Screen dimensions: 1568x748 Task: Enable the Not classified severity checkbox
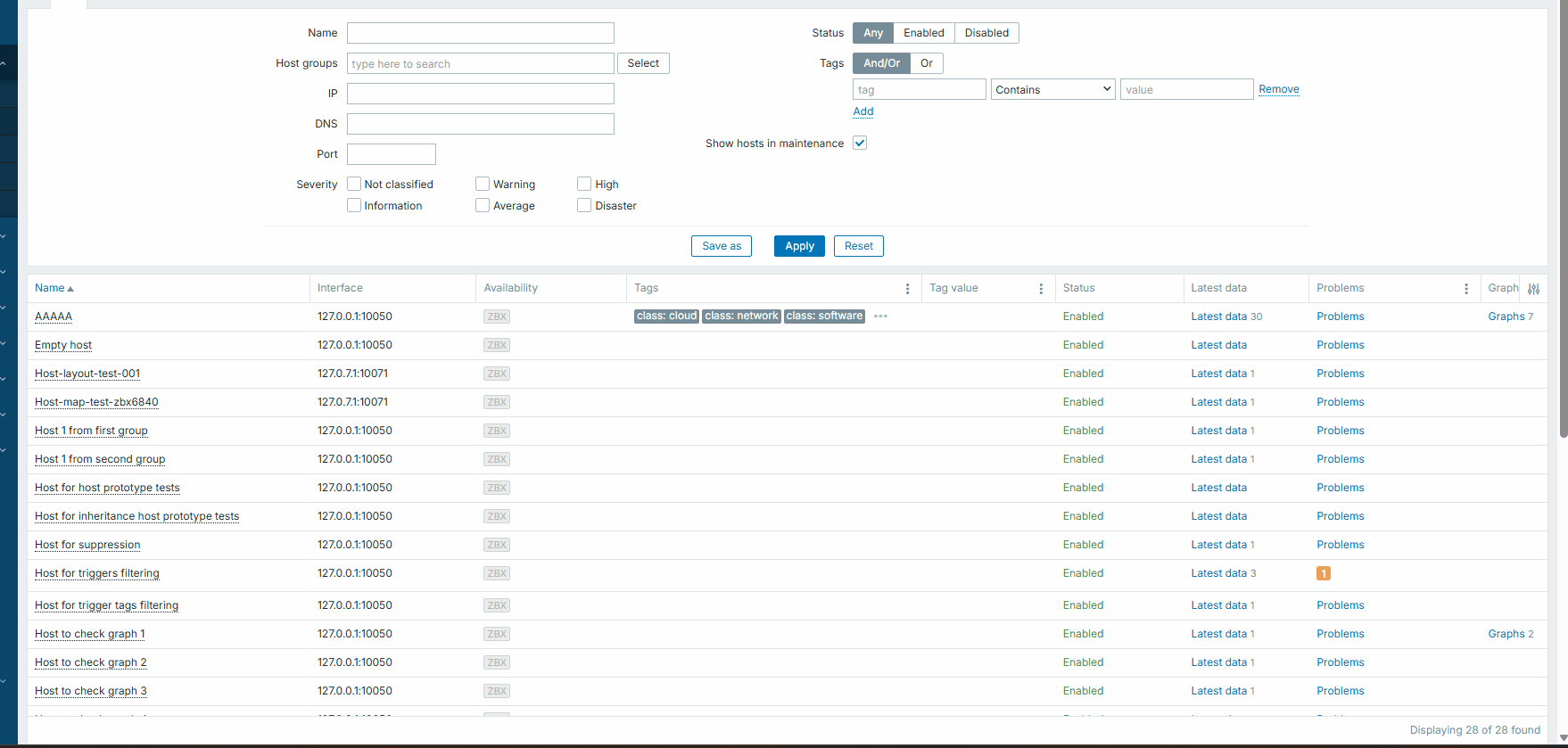[x=354, y=185]
